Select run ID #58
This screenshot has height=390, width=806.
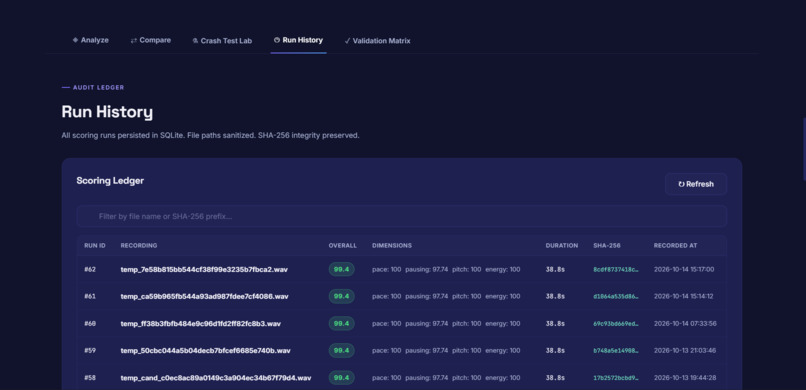(90, 378)
